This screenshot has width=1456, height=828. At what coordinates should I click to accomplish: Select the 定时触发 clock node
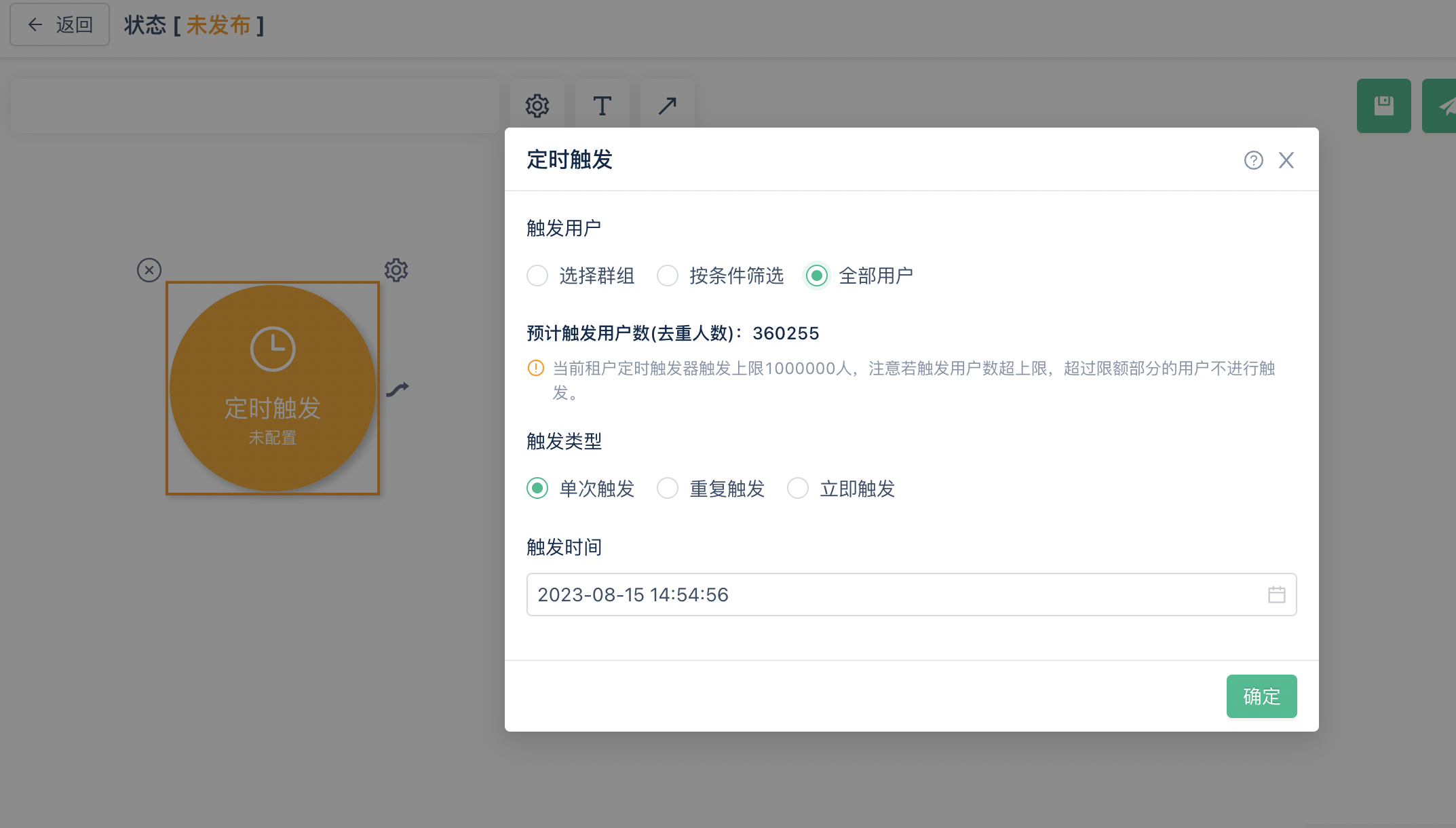point(273,388)
